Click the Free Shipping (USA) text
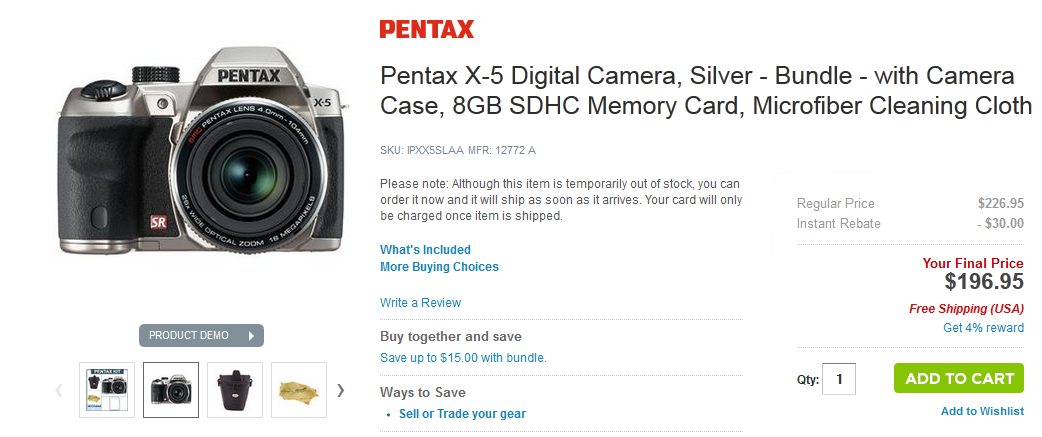 [x=966, y=309]
